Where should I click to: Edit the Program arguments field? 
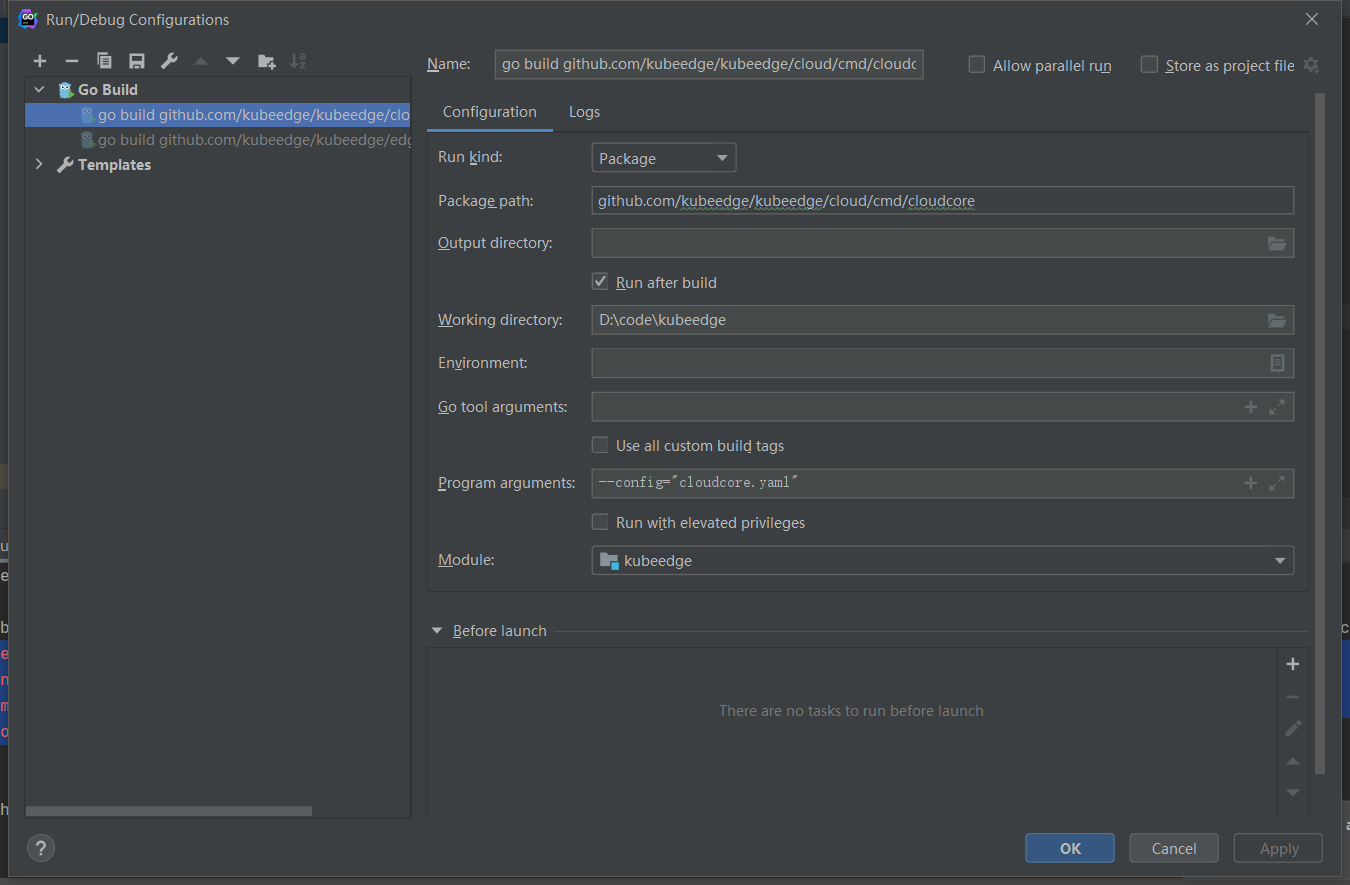point(900,483)
